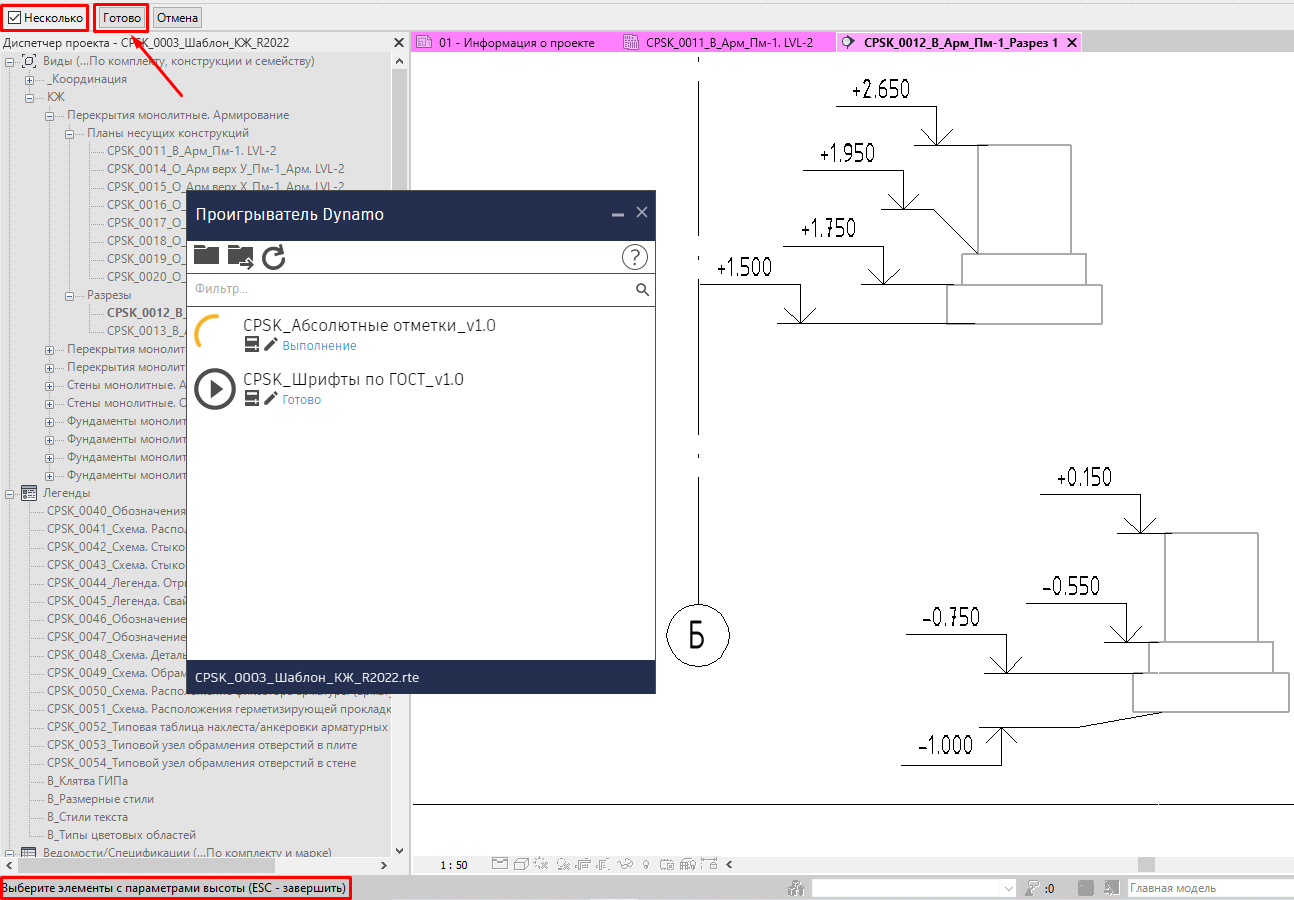Viewport: 1294px width, 900px height.
Task: Click the edit inputs icon for CPSK_Шрифты по ГОСТ
Action: coord(252,399)
